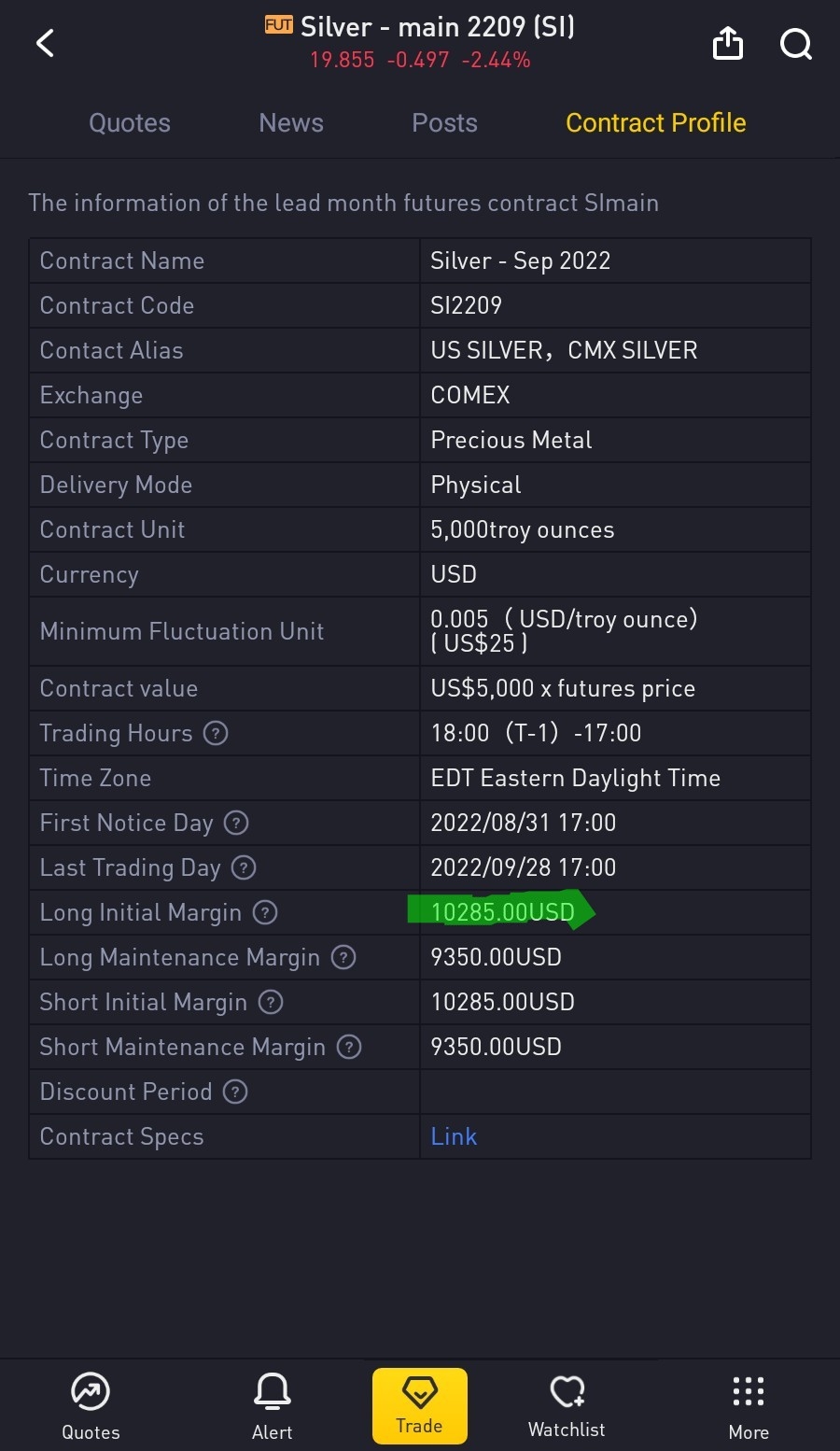840x1451 pixels.
Task: Switch to the News tab
Action: (x=291, y=123)
